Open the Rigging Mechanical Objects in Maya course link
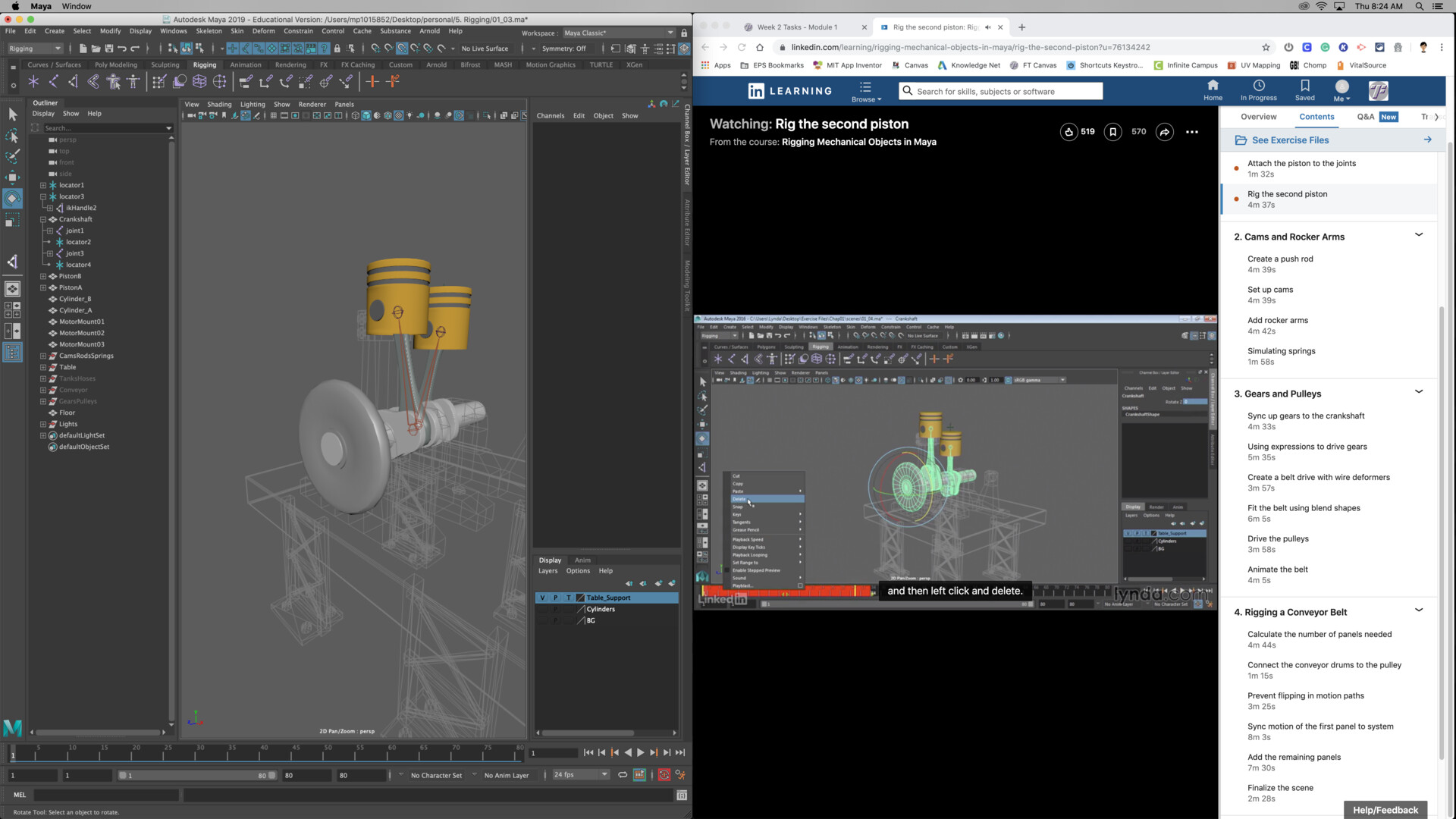The height and width of the screenshot is (819, 1456). [858, 142]
